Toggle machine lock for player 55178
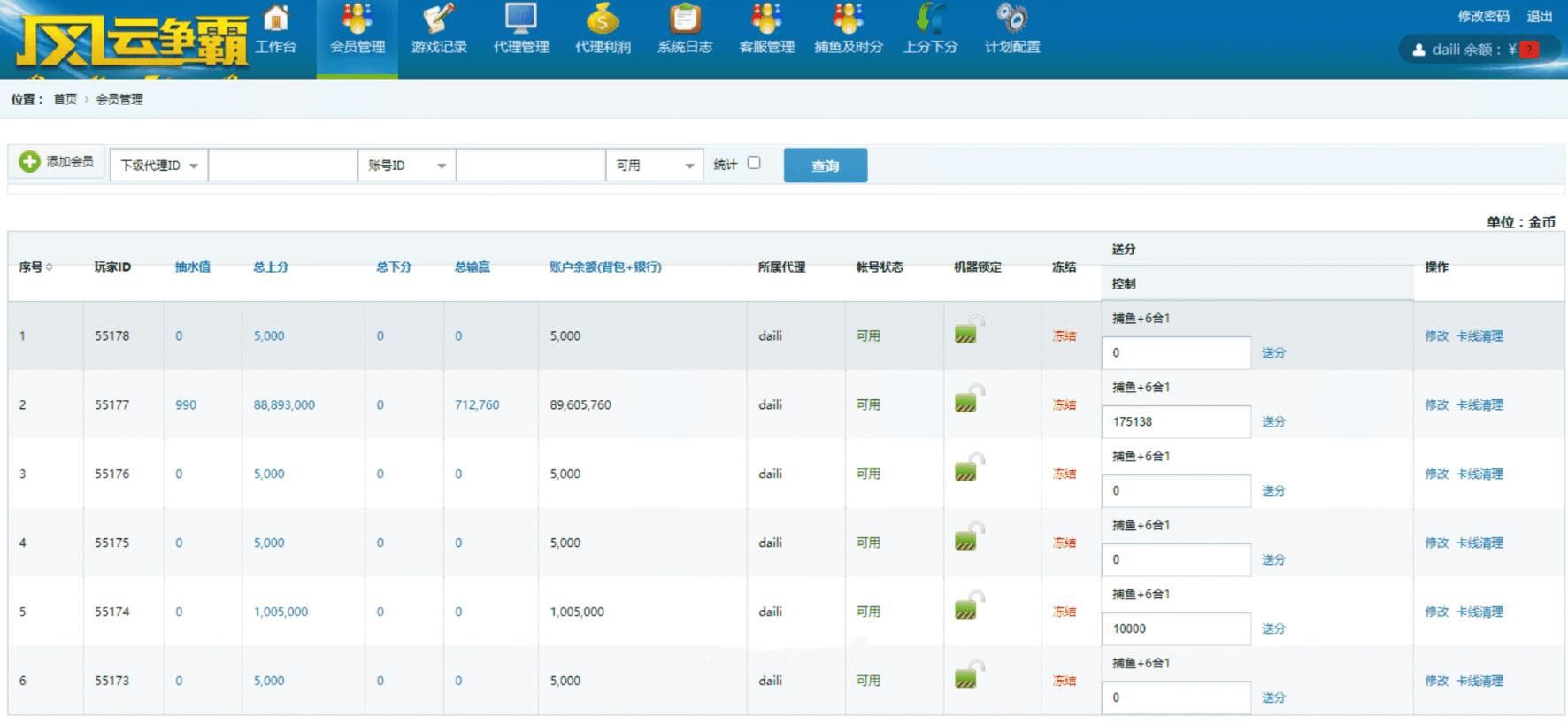 pyautogui.click(x=969, y=331)
